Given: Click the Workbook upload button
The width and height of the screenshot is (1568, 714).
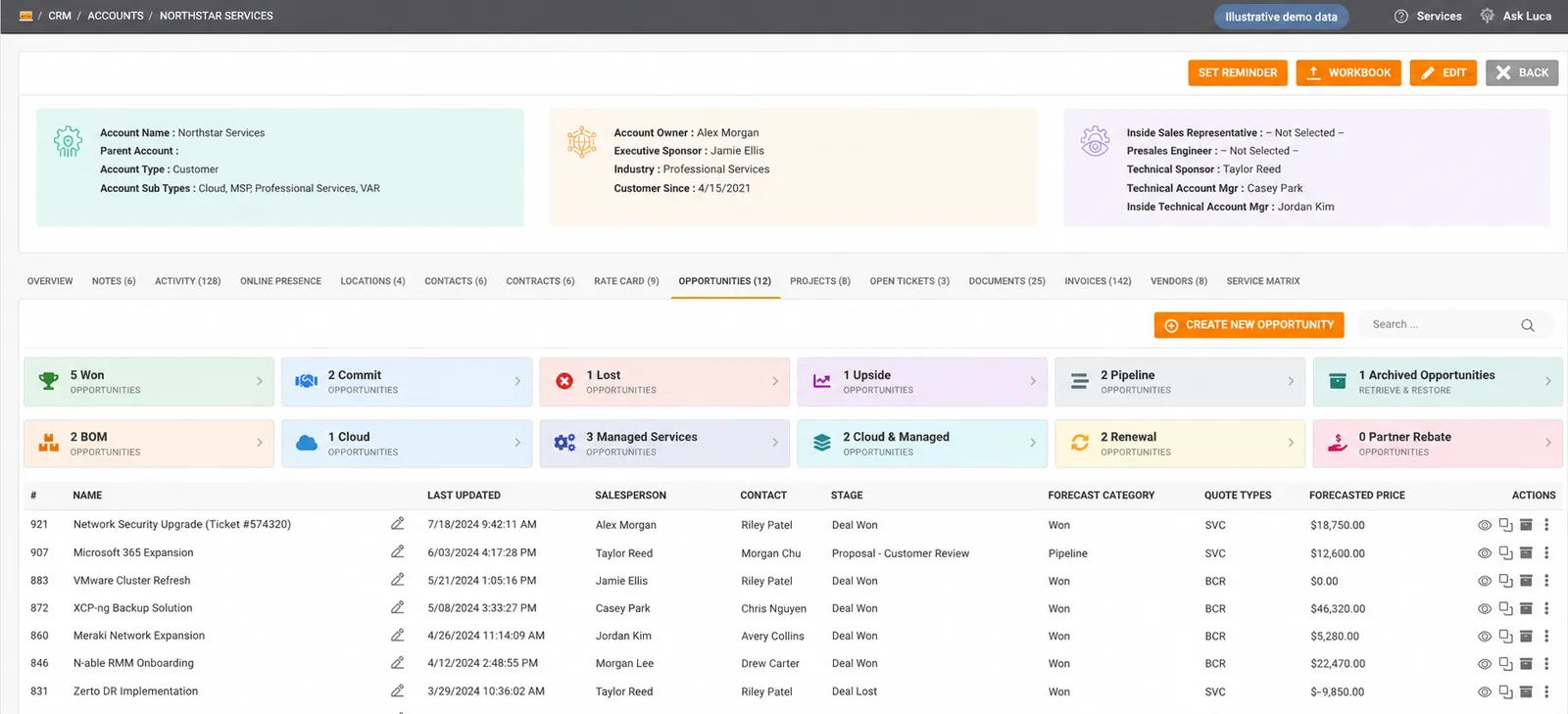Looking at the screenshot, I should [x=1348, y=72].
